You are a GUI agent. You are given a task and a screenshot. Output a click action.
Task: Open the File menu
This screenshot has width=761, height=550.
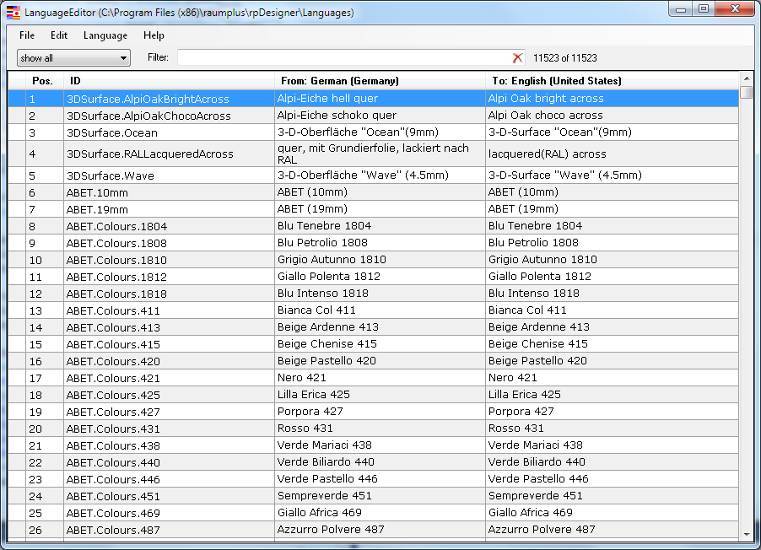(27, 35)
